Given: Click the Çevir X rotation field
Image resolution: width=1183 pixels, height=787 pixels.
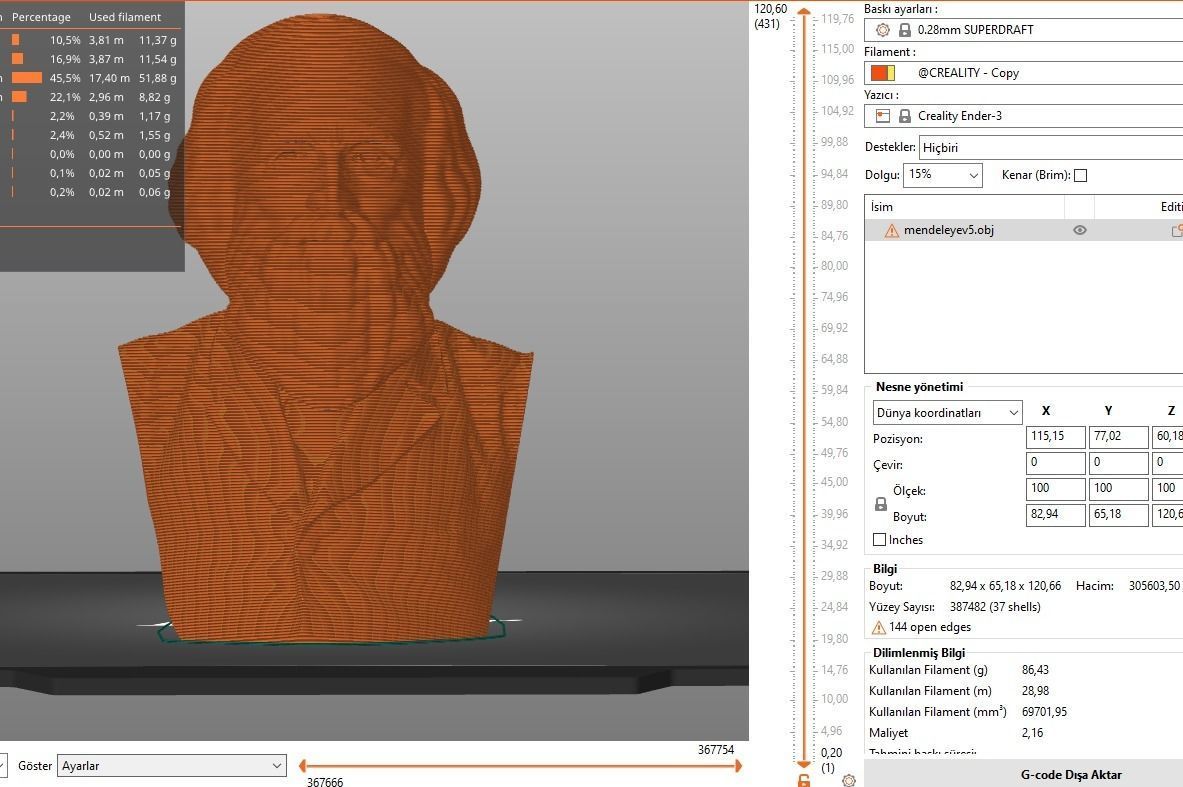Looking at the screenshot, I should click(x=1055, y=463).
